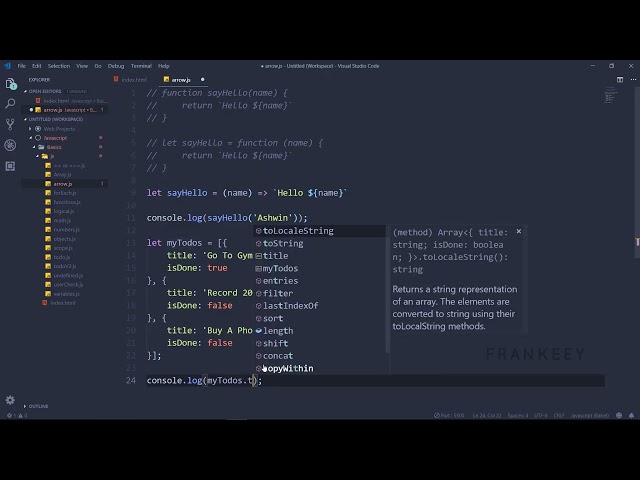Switch to the index.html editor tab
This screenshot has width=640, height=480.
(x=131, y=80)
